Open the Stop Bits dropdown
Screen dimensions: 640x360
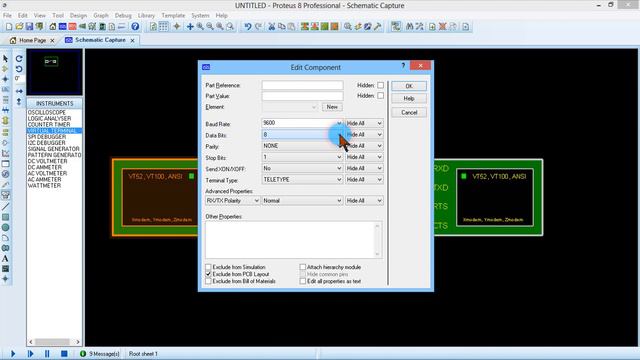click(302, 157)
